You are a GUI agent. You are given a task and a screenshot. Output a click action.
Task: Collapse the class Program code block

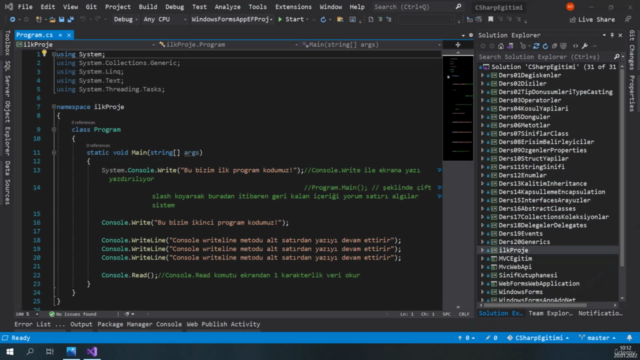click(x=54, y=130)
